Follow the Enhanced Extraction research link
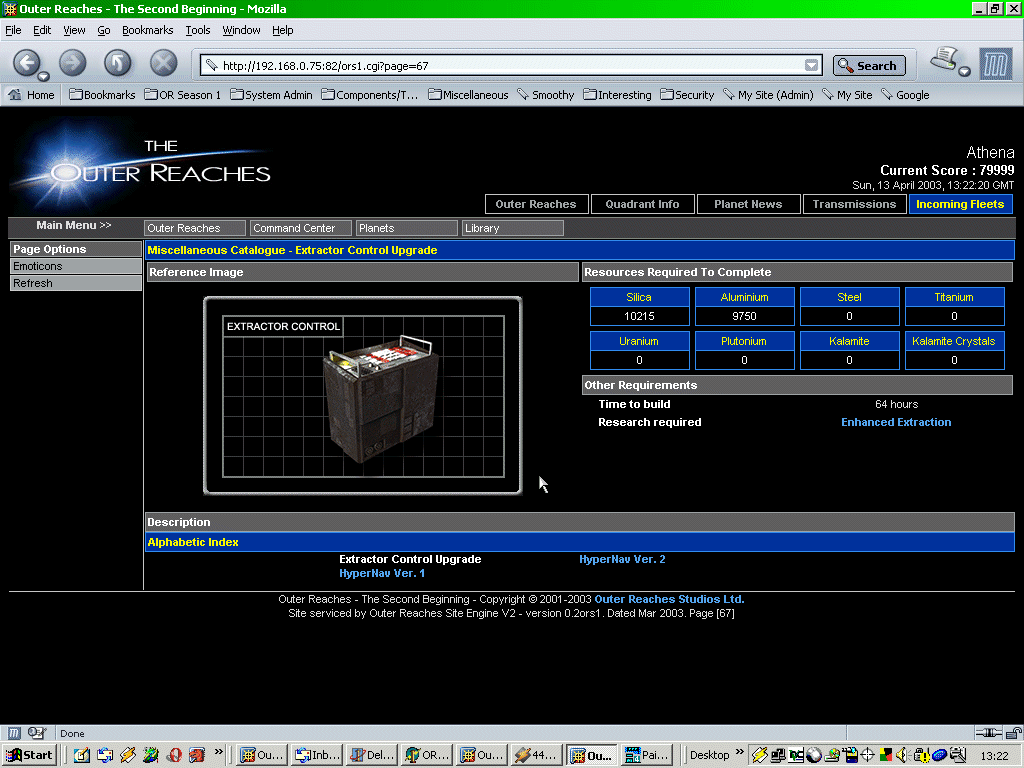This screenshot has width=1024, height=768. pos(896,422)
